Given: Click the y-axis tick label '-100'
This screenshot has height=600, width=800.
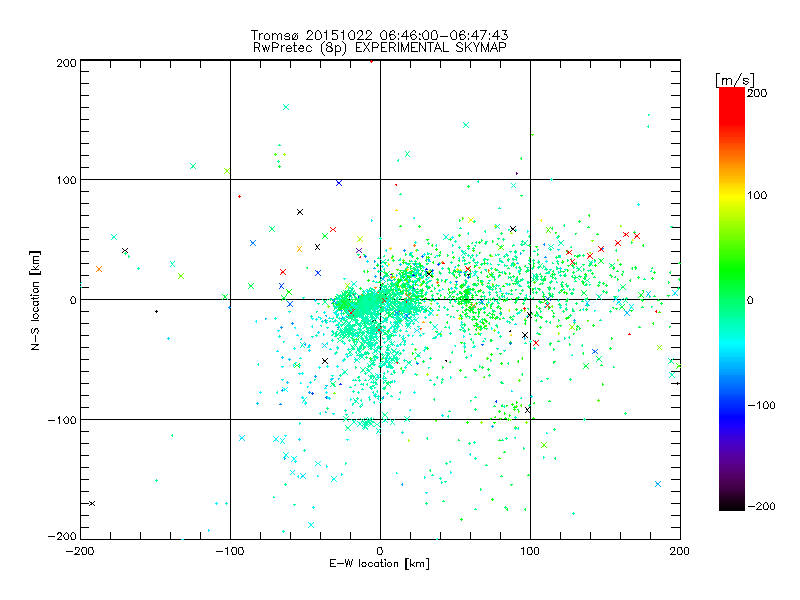Looking at the screenshot, I should (62, 420).
